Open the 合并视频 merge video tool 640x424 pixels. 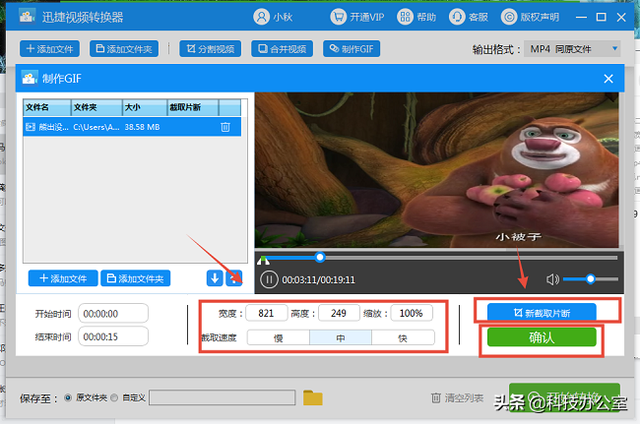point(282,49)
